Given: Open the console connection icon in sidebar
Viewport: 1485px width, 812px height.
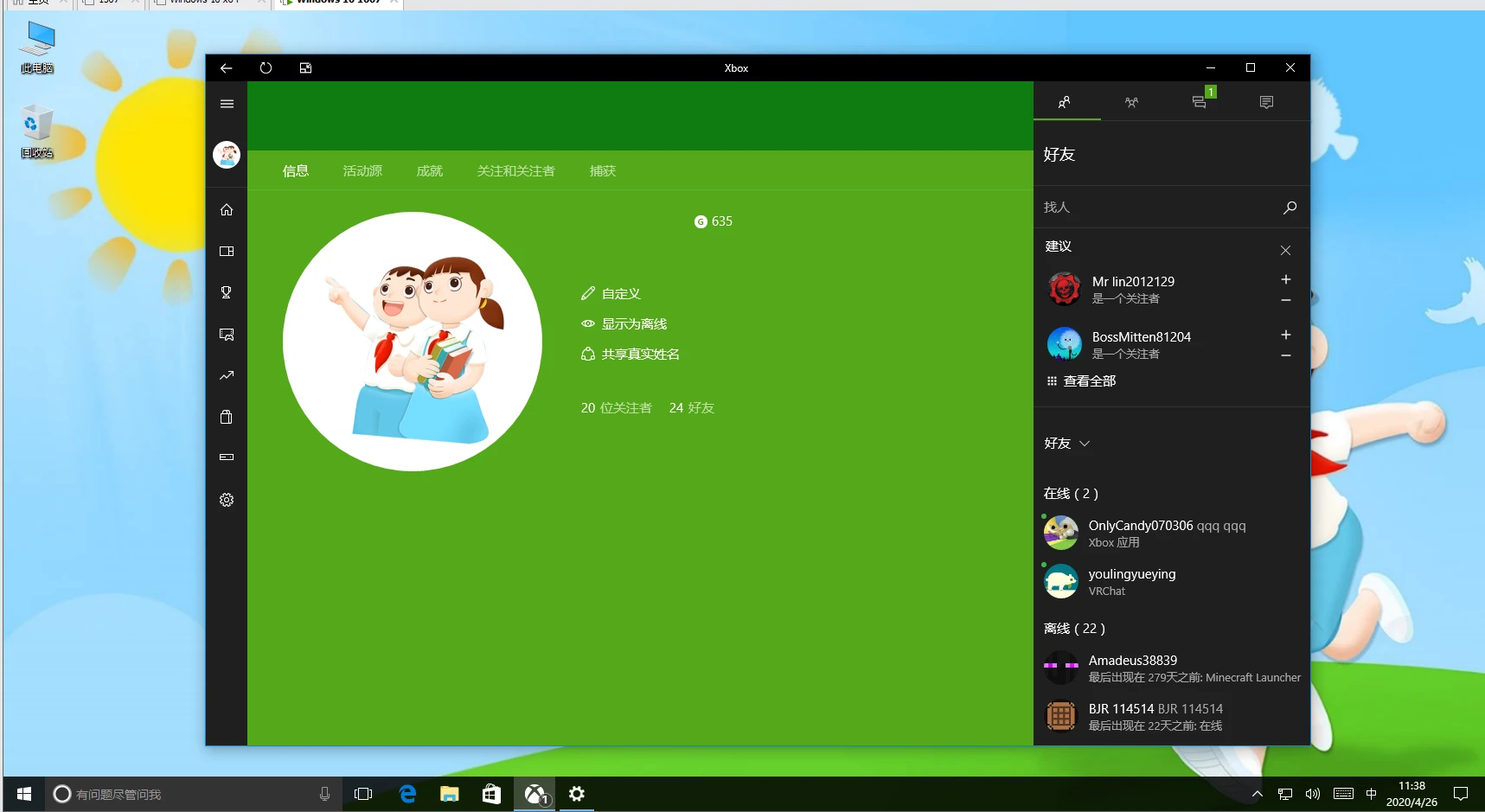Looking at the screenshot, I should (227, 457).
